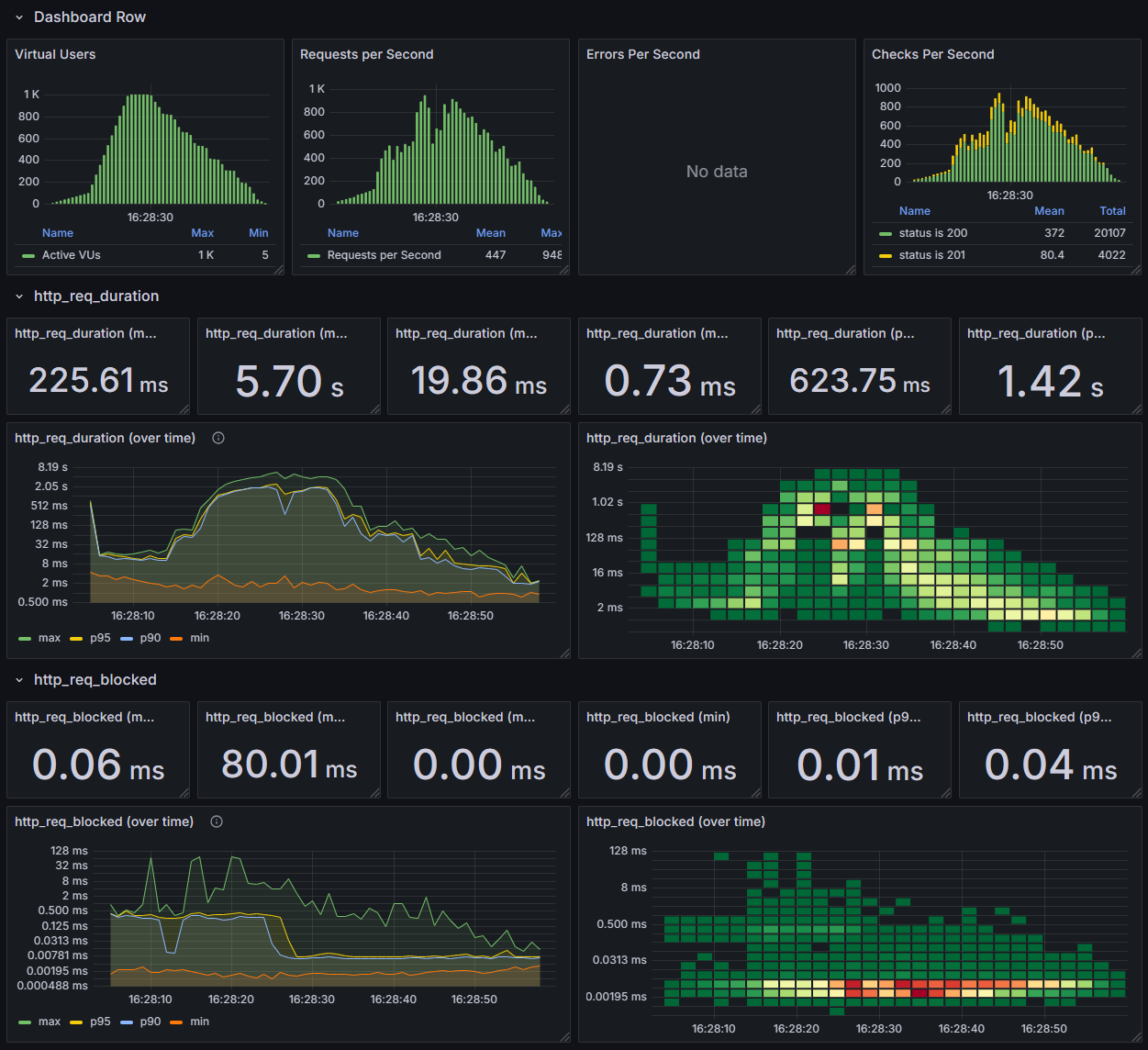The width and height of the screenshot is (1148, 1050).
Task: Collapse the http_req_duration row chevron
Action: pyautogui.click(x=19, y=296)
